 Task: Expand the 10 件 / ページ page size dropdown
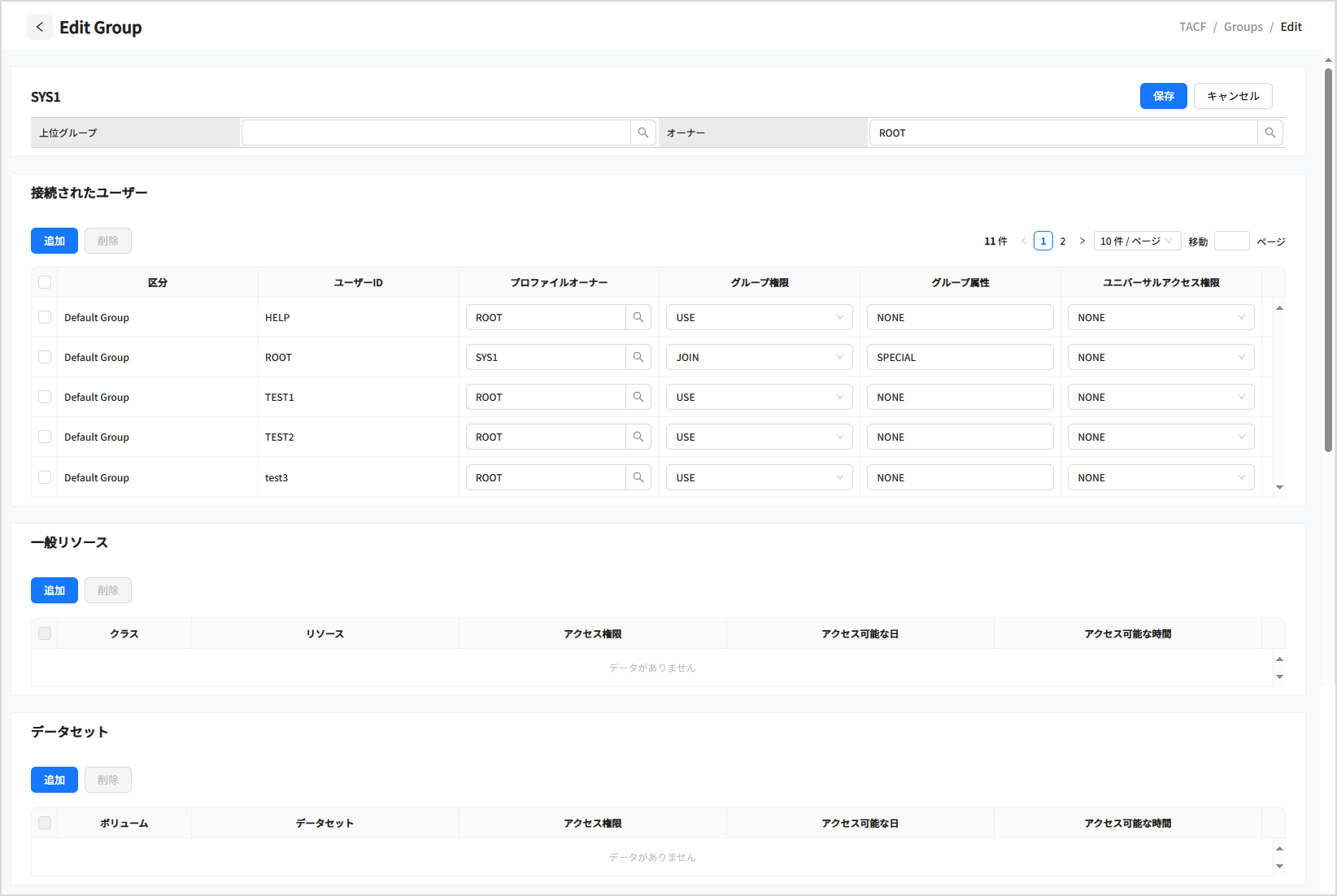[1136, 241]
